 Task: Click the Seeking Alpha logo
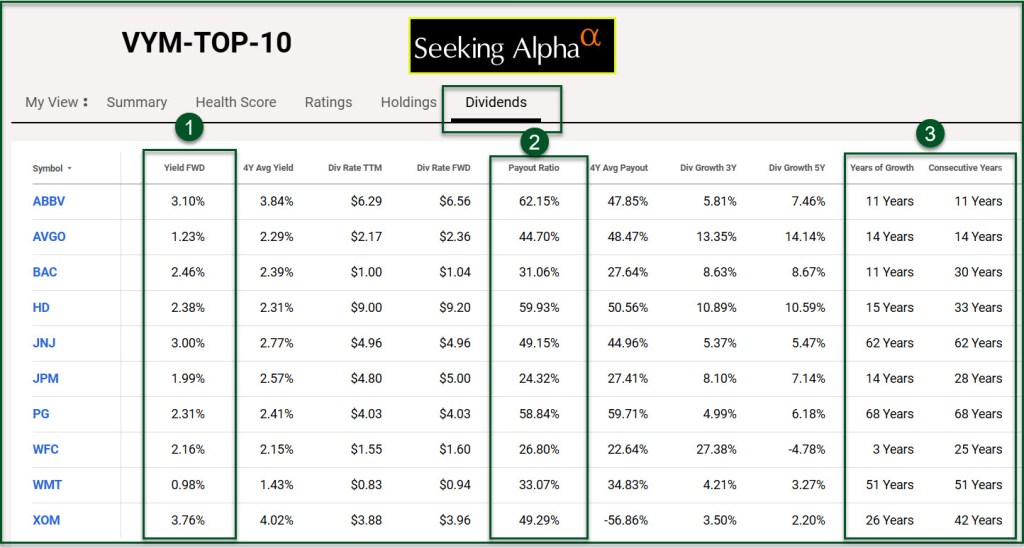(x=511, y=46)
